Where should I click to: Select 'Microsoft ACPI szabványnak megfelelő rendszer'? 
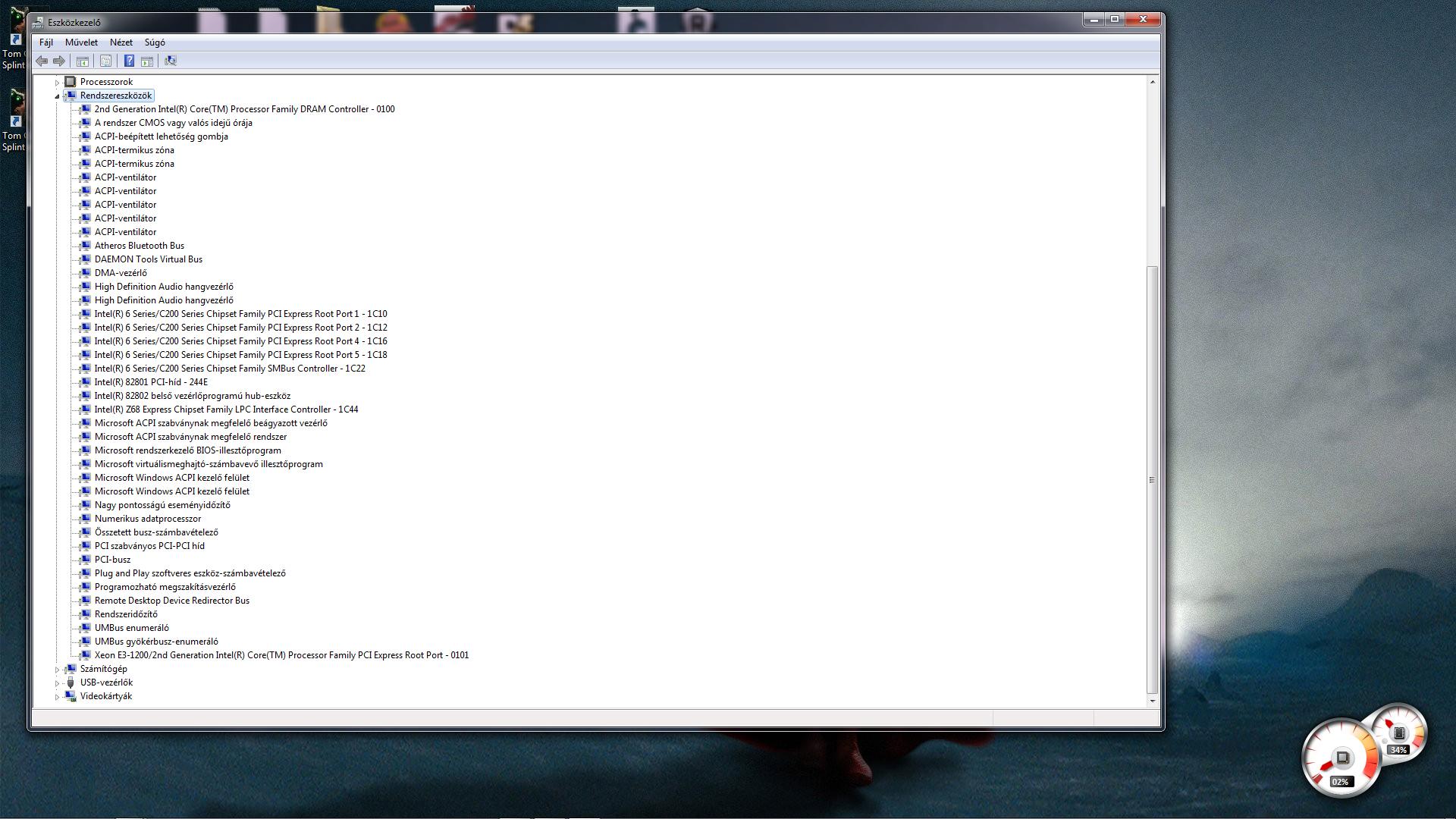point(190,437)
